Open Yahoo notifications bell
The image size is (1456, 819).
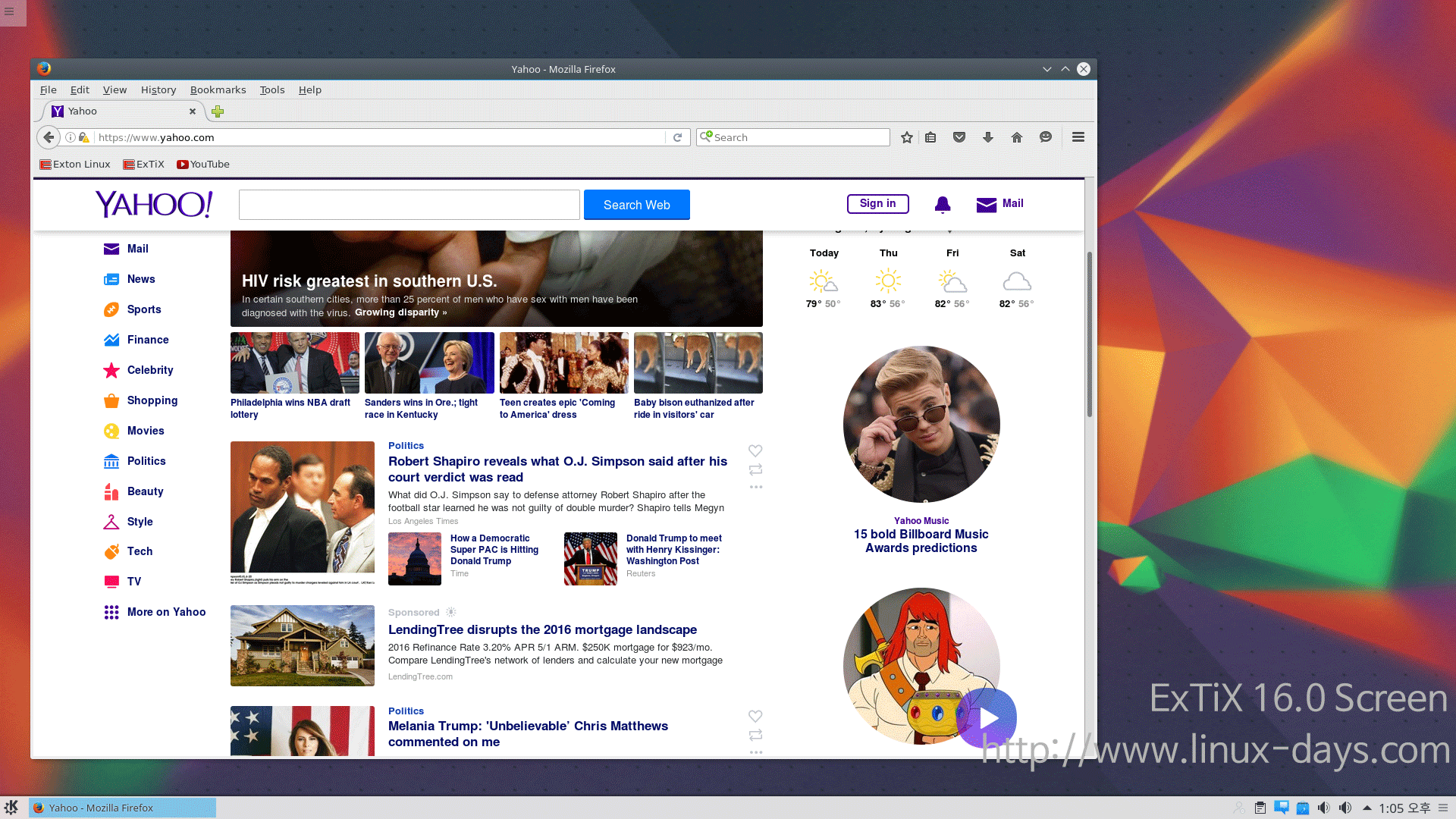click(943, 204)
